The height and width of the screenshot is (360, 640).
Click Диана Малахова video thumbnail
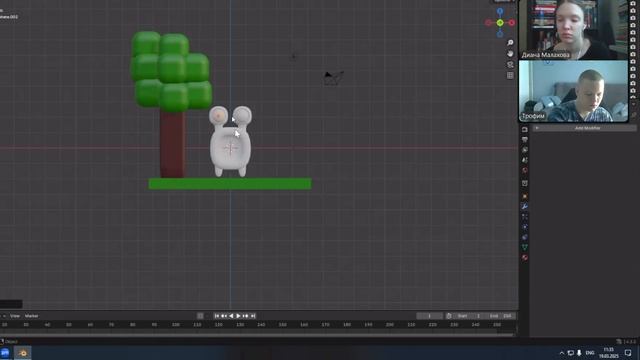point(573,30)
